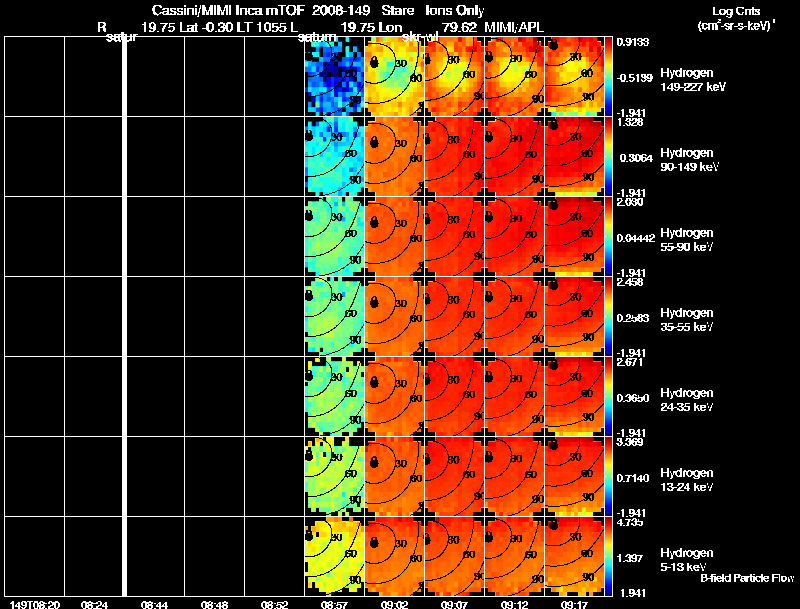
Task: Select the 'Hydrogen 90-149 keV' row label
Action: coord(689,160)
